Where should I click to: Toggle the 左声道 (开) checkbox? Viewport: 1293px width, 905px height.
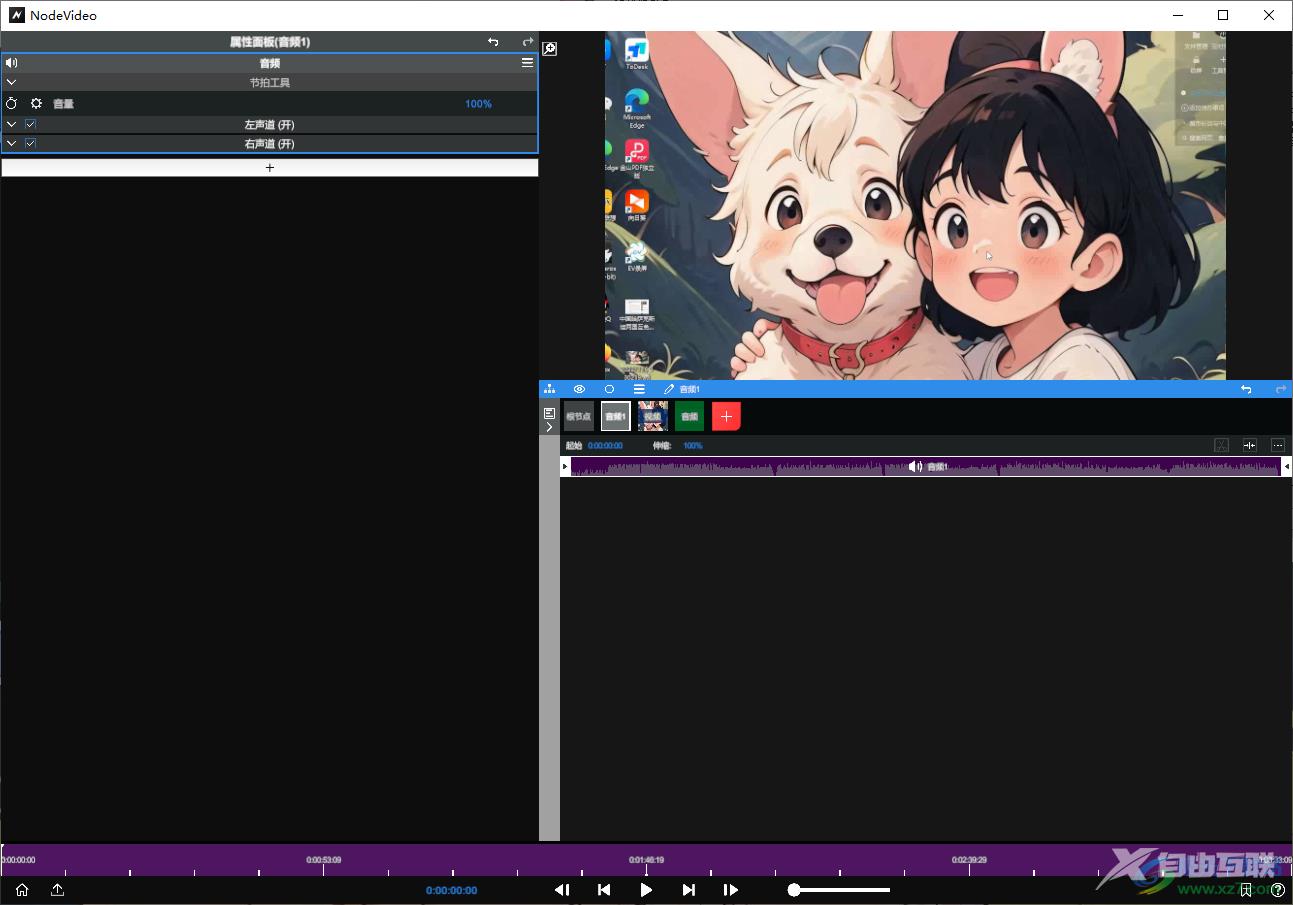coord(30,125)
